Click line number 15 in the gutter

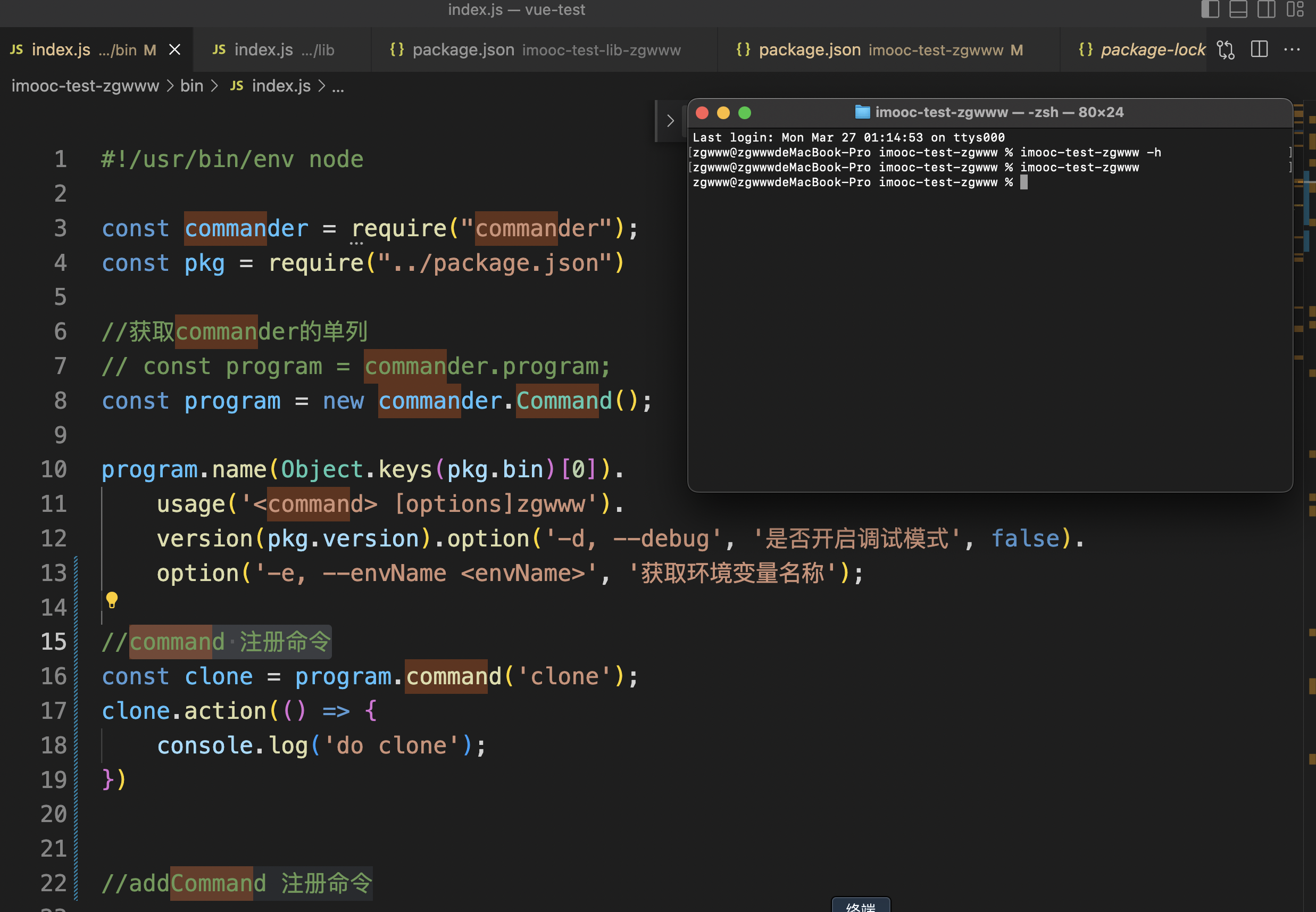(x=54, y=642)
